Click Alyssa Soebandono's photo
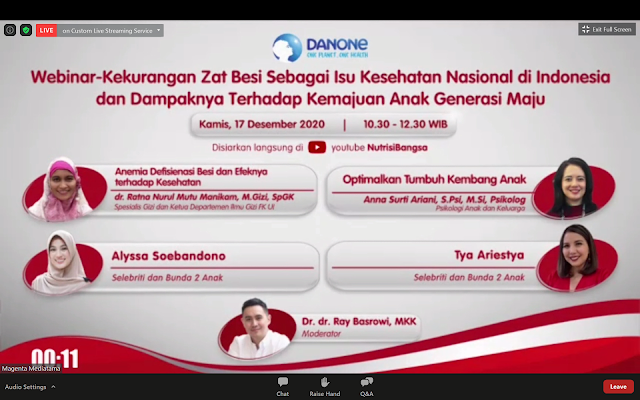Image resolution: width=640 pixels, height=400 pixels. pos(61,261)
